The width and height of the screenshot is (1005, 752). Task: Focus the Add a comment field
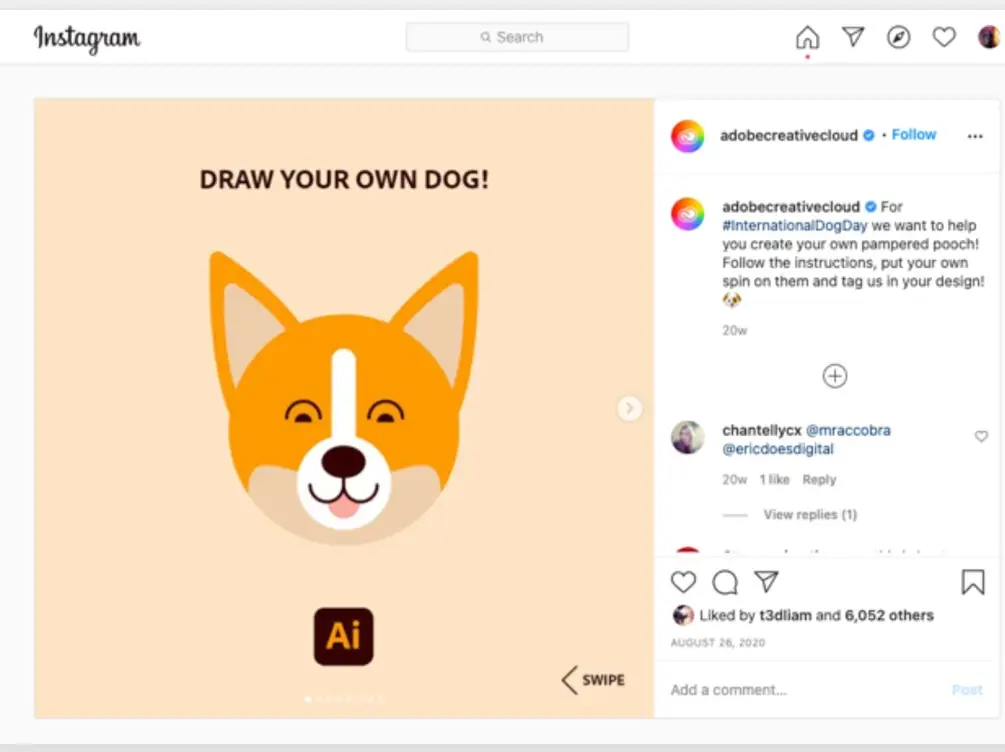coord(800,690)
